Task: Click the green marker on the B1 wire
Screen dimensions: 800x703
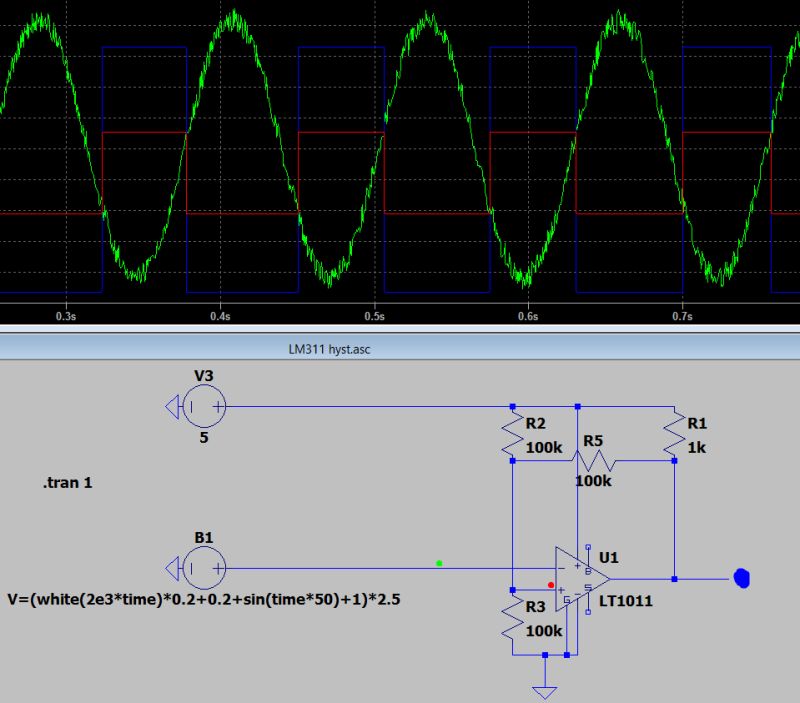Action: click(437, 564)
